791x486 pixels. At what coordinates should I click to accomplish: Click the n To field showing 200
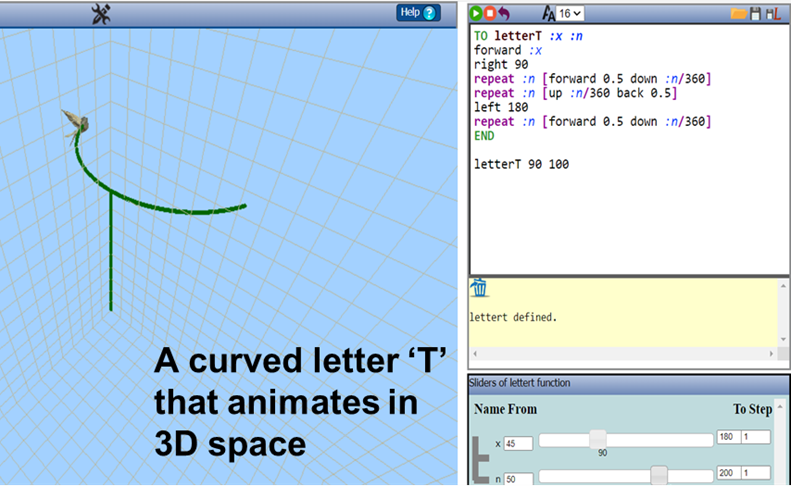pos(727,472)
